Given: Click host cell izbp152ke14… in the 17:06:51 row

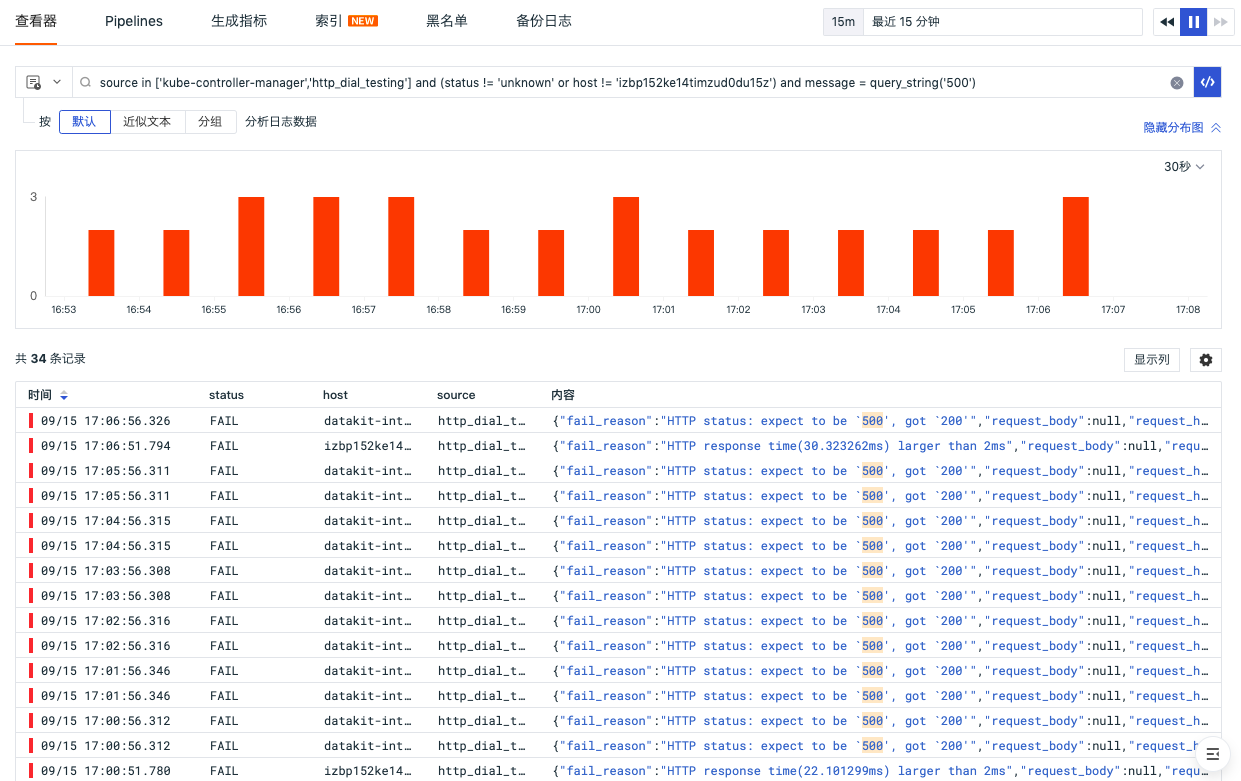Looking at the screenshot, I should (367, 446).
